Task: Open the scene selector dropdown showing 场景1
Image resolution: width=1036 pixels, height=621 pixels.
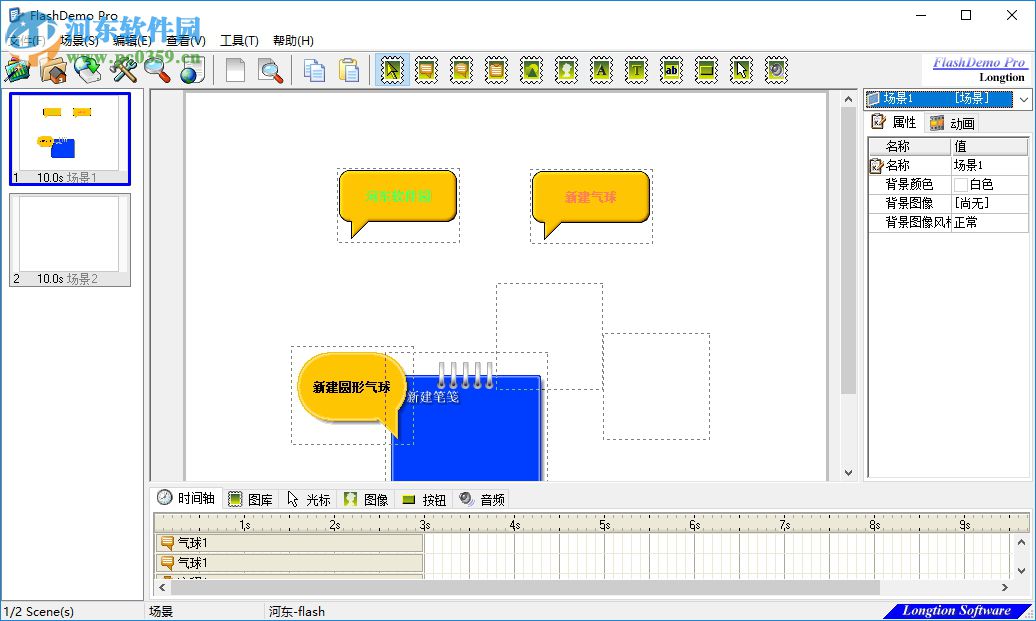Action: coord(1023,99)
